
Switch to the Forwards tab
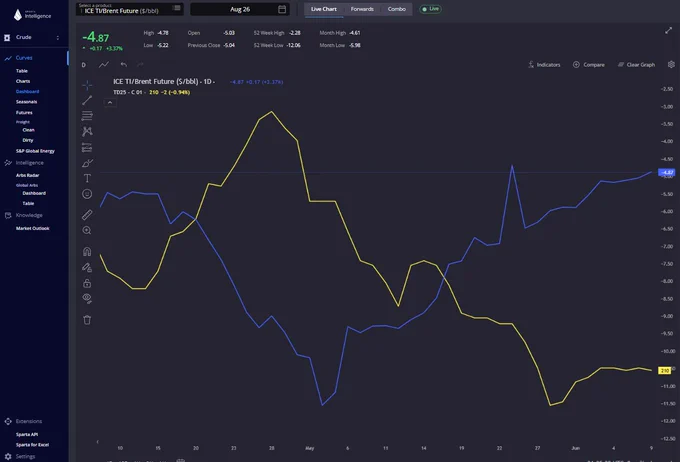362,9
